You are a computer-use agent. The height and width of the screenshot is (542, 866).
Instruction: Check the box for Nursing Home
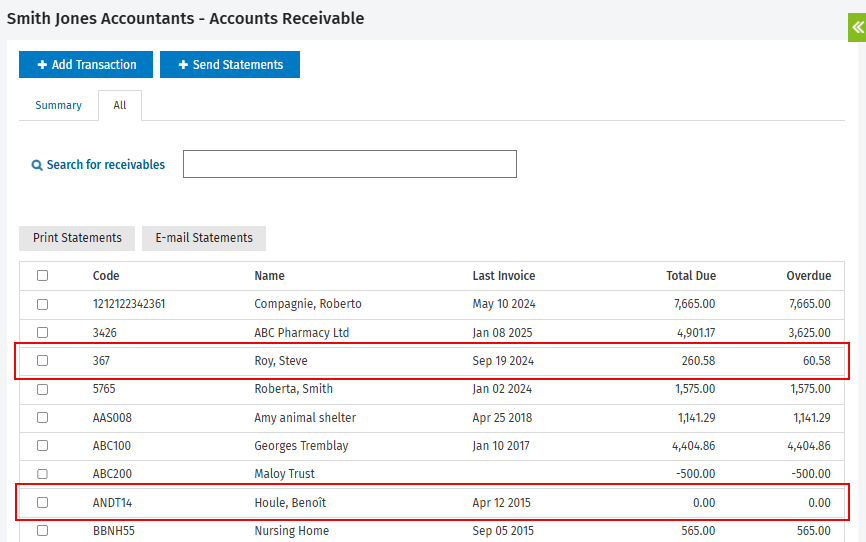43,531
